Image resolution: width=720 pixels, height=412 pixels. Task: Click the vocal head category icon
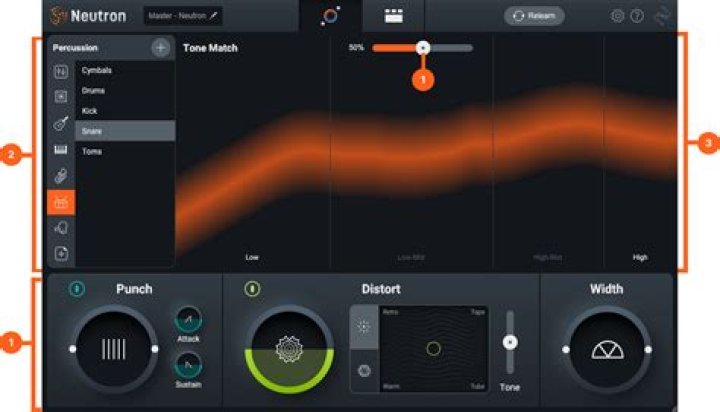[61, 228]
